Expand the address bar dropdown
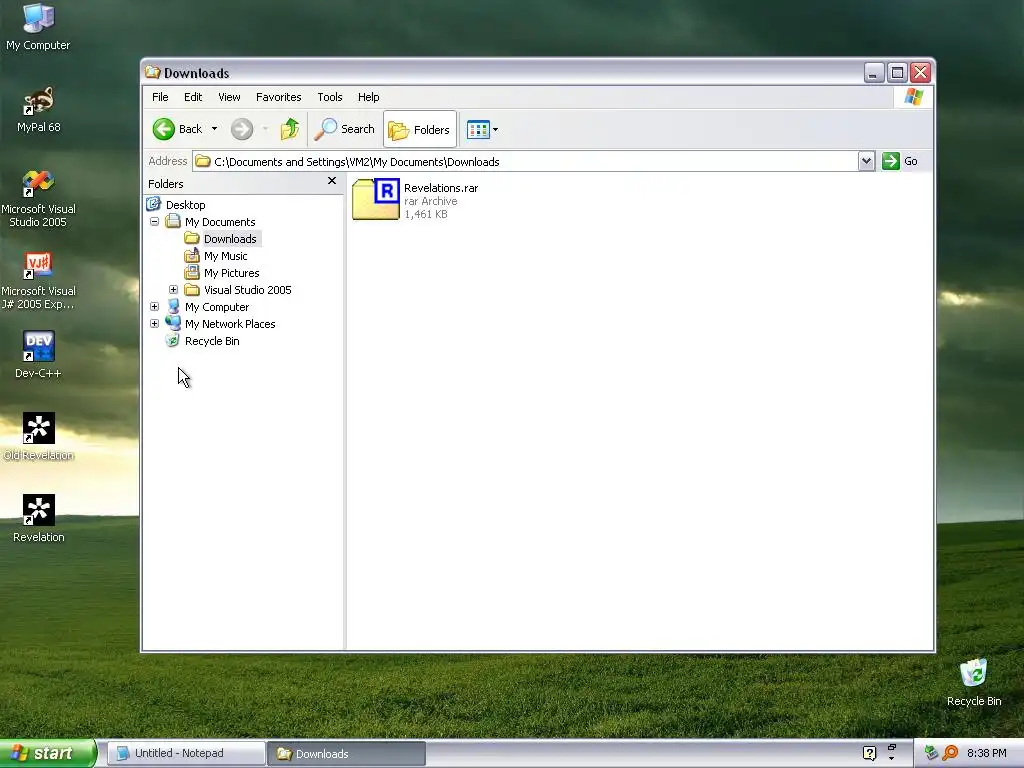Screen dimensions: 1024x768 (x=866, y=161)
